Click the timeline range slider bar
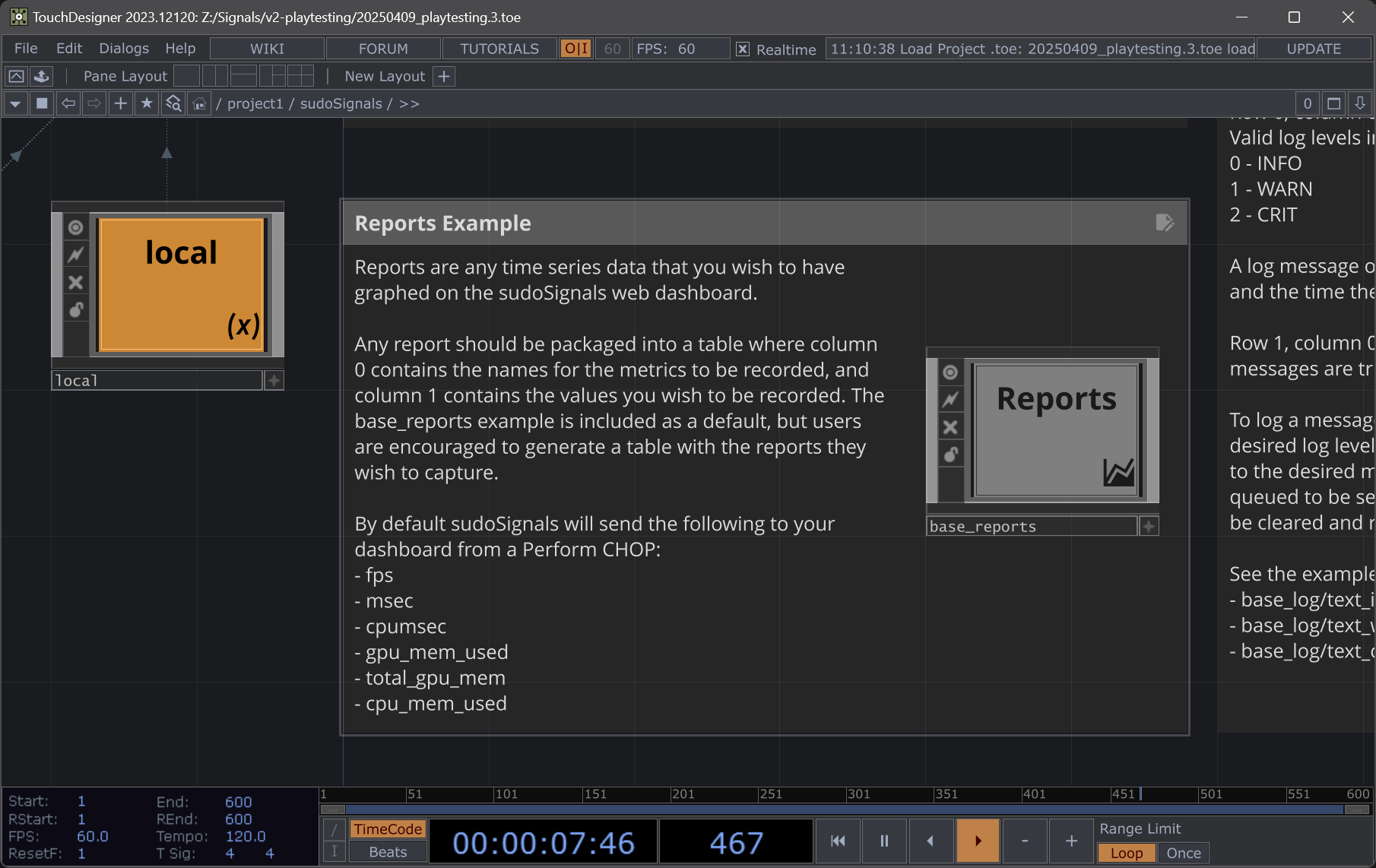Viewport: 1376px width, 868px height. pyautogui.click(x=845, y=809)
